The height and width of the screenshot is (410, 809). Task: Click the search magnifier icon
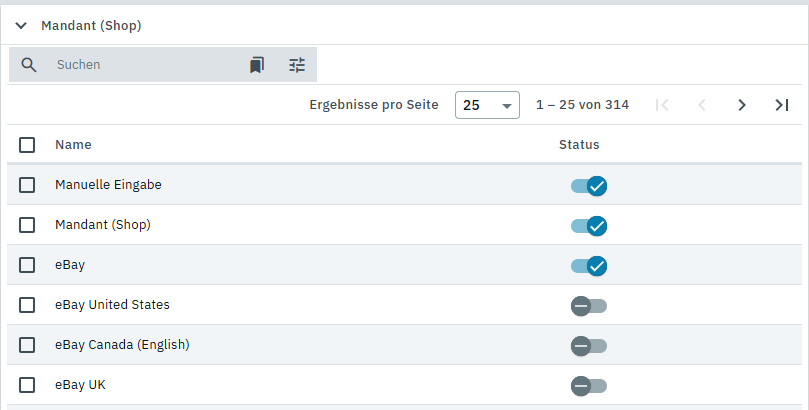[29, 65]
